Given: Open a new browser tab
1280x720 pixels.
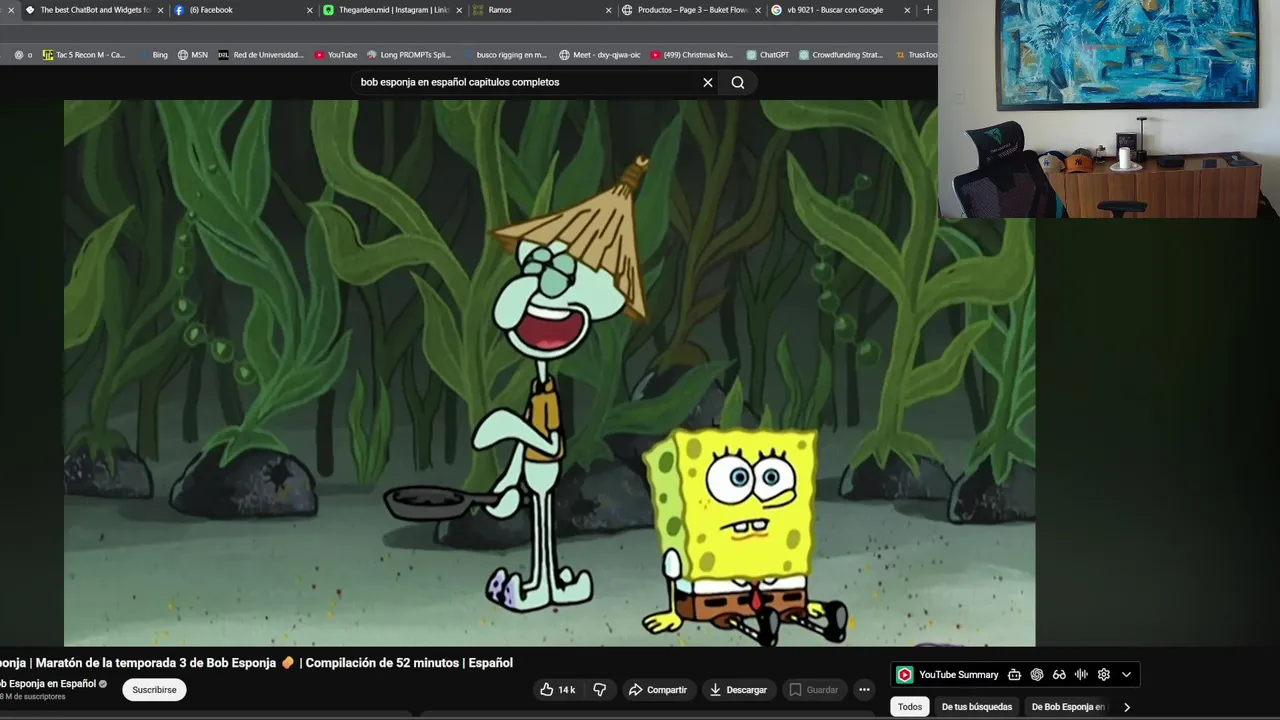Looking at the screenshot, I should (928, 10).
